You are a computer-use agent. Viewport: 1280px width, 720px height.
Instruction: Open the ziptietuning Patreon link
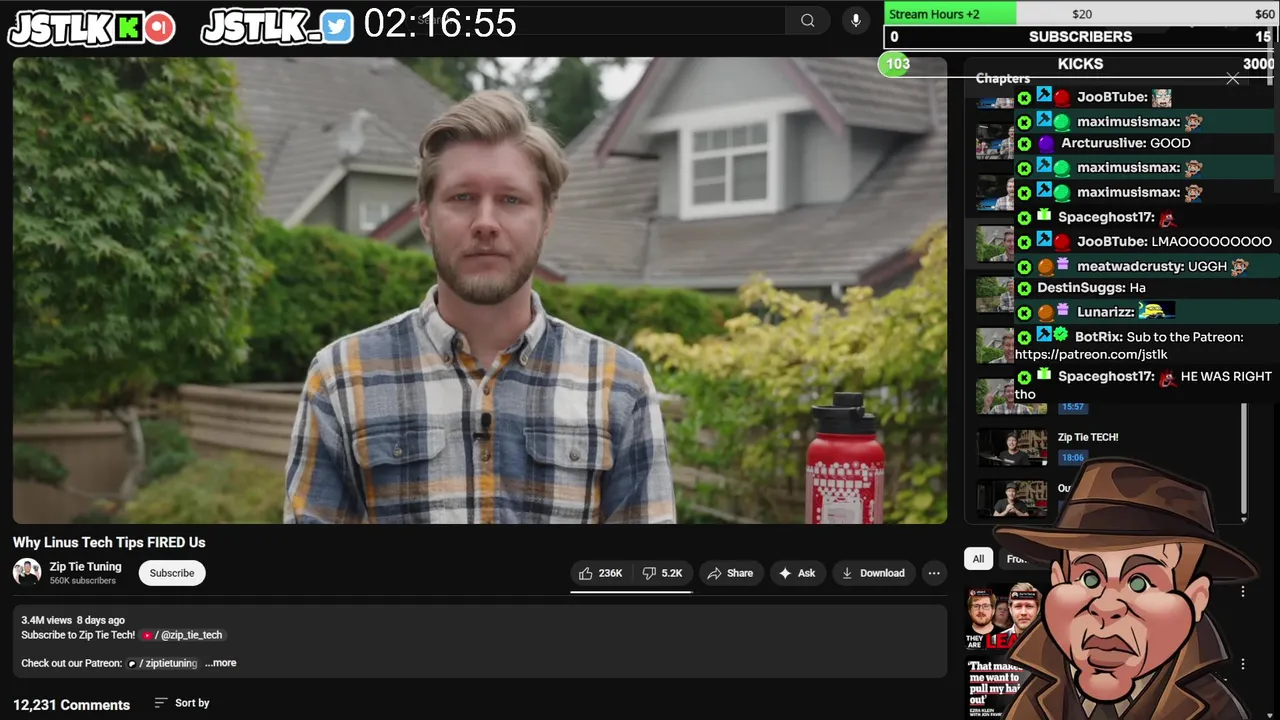(162, 663)
